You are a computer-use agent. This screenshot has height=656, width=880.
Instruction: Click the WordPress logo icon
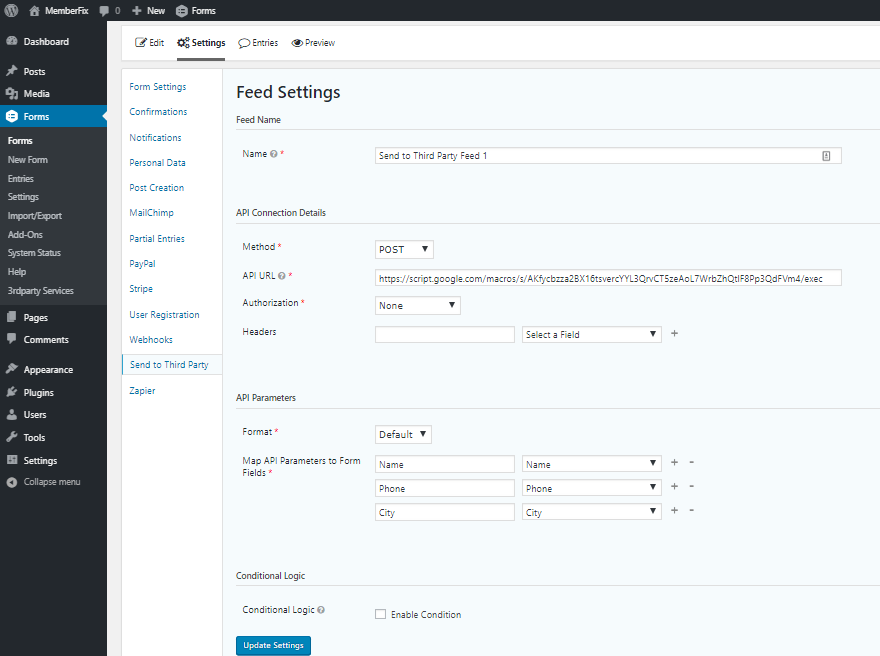(11, 10)
